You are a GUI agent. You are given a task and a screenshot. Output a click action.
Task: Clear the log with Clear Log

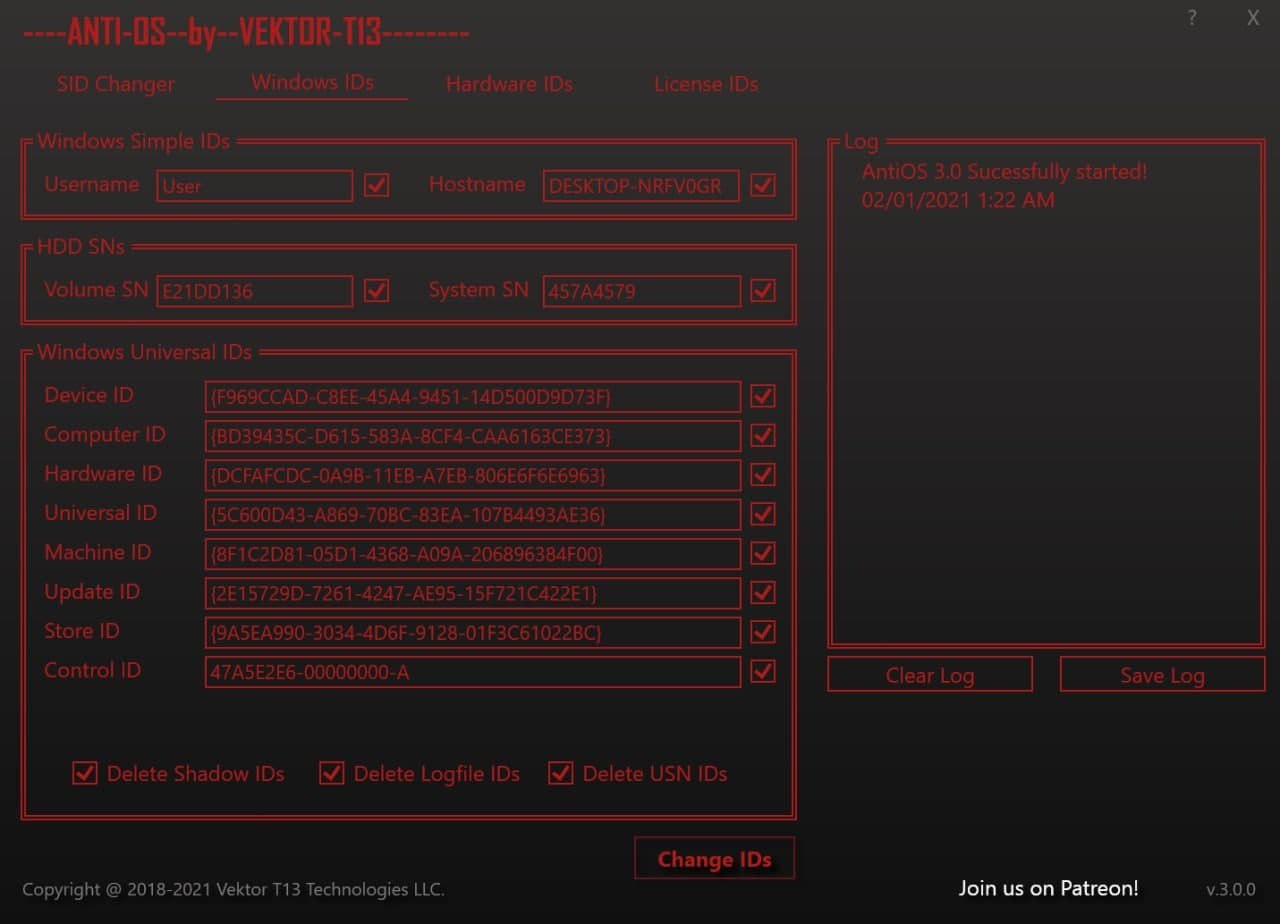point(930,675)
